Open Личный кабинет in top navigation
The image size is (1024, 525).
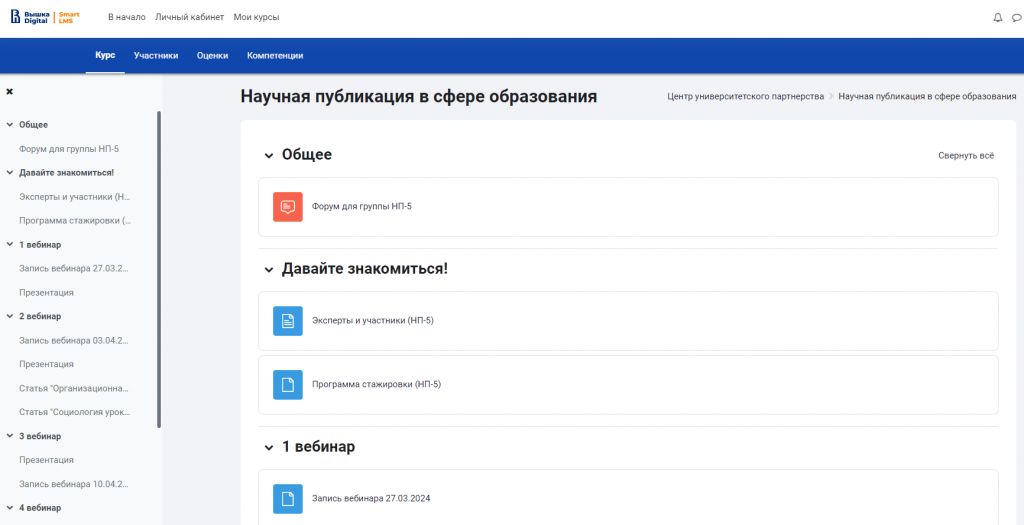[x=189, y=18]
